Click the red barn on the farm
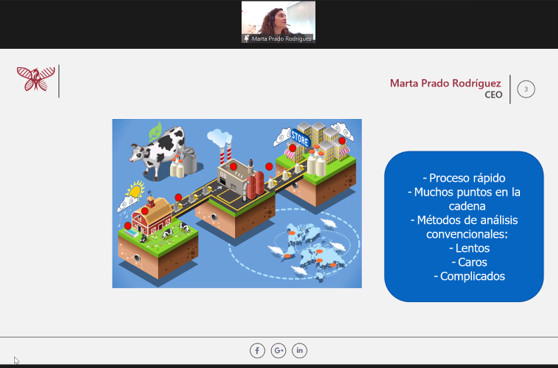Screen dimensions: 558x368 pos(153,216)
